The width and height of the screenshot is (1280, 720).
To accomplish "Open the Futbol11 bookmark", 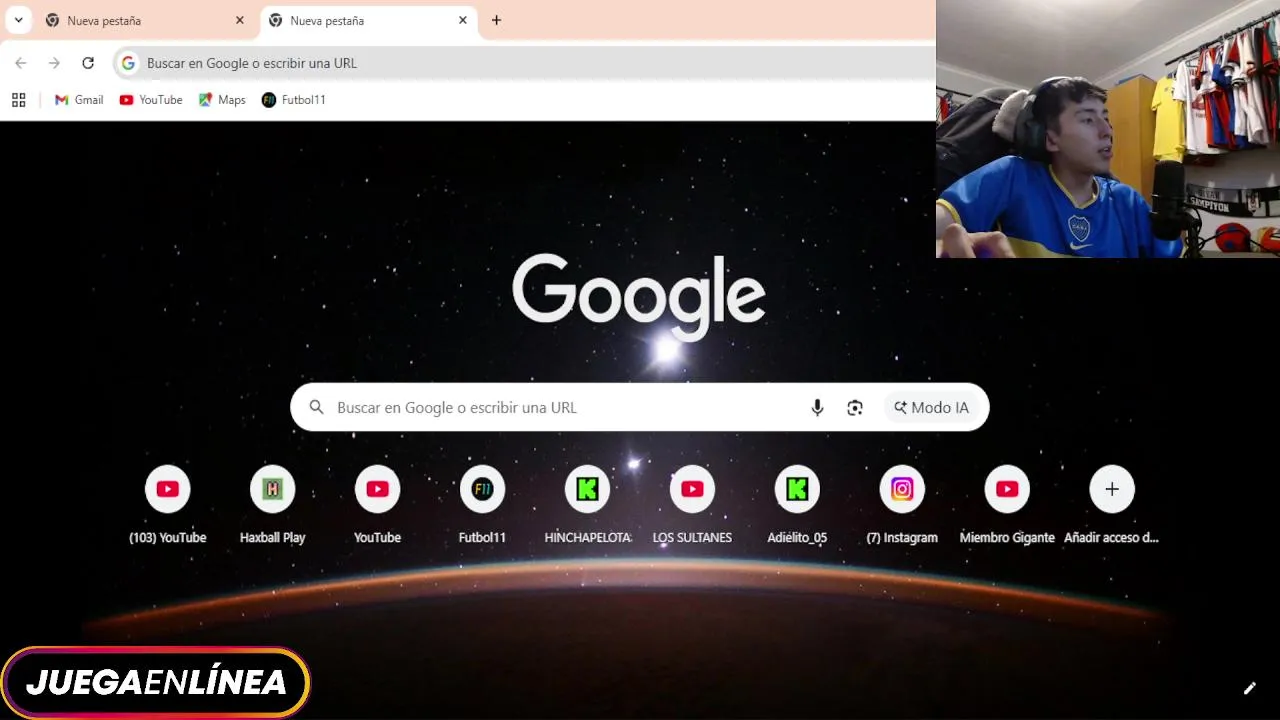I will click(294, 100).
